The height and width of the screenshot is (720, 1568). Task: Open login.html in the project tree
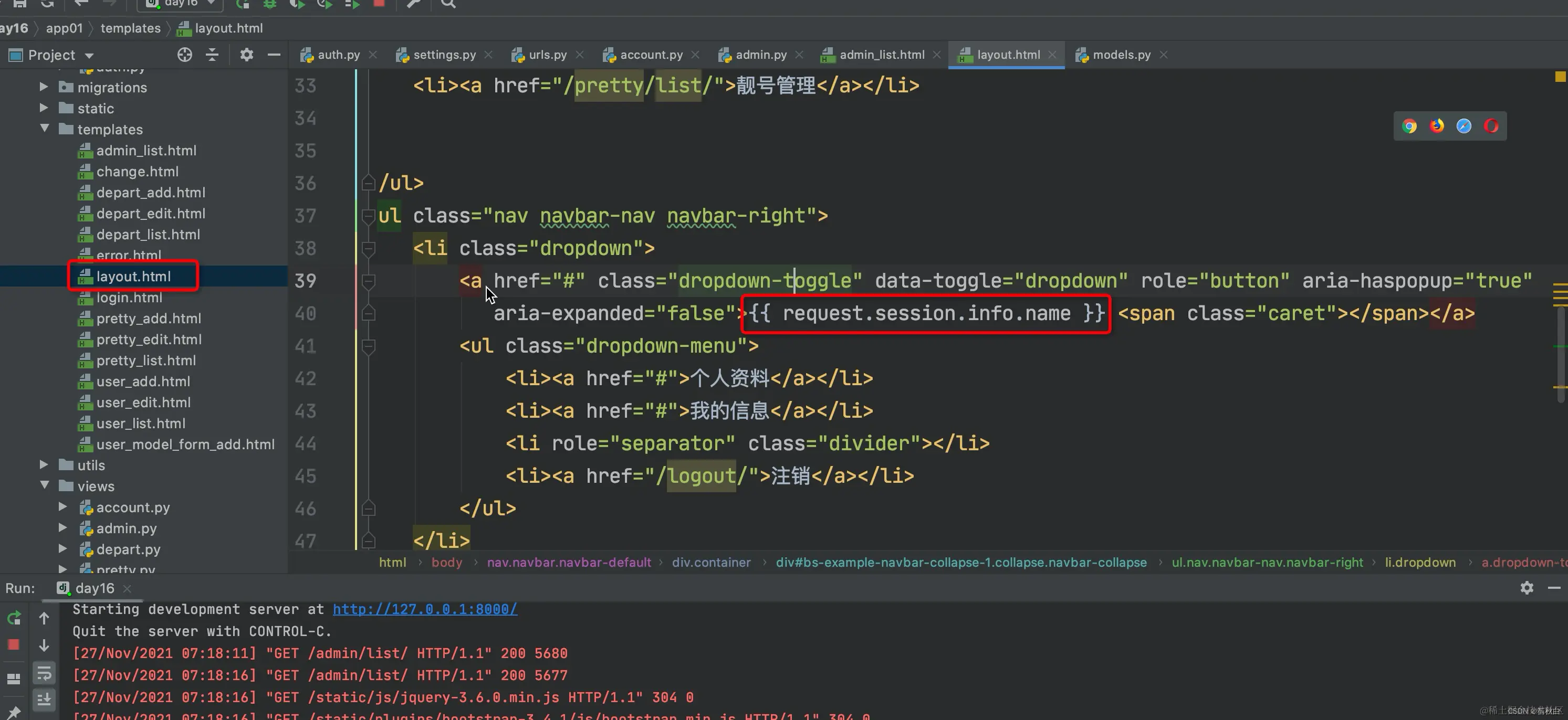click(x=129, y=298)
